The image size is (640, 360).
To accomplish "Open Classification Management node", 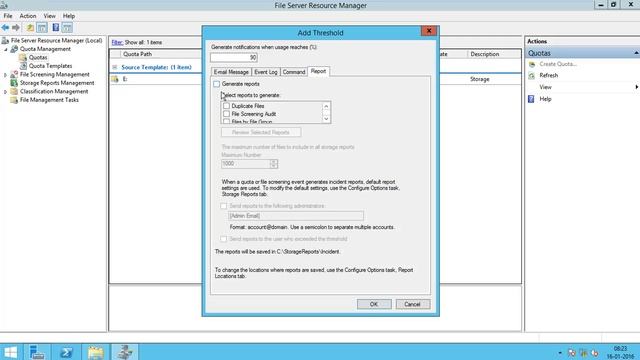I will (x=54, y=91).
